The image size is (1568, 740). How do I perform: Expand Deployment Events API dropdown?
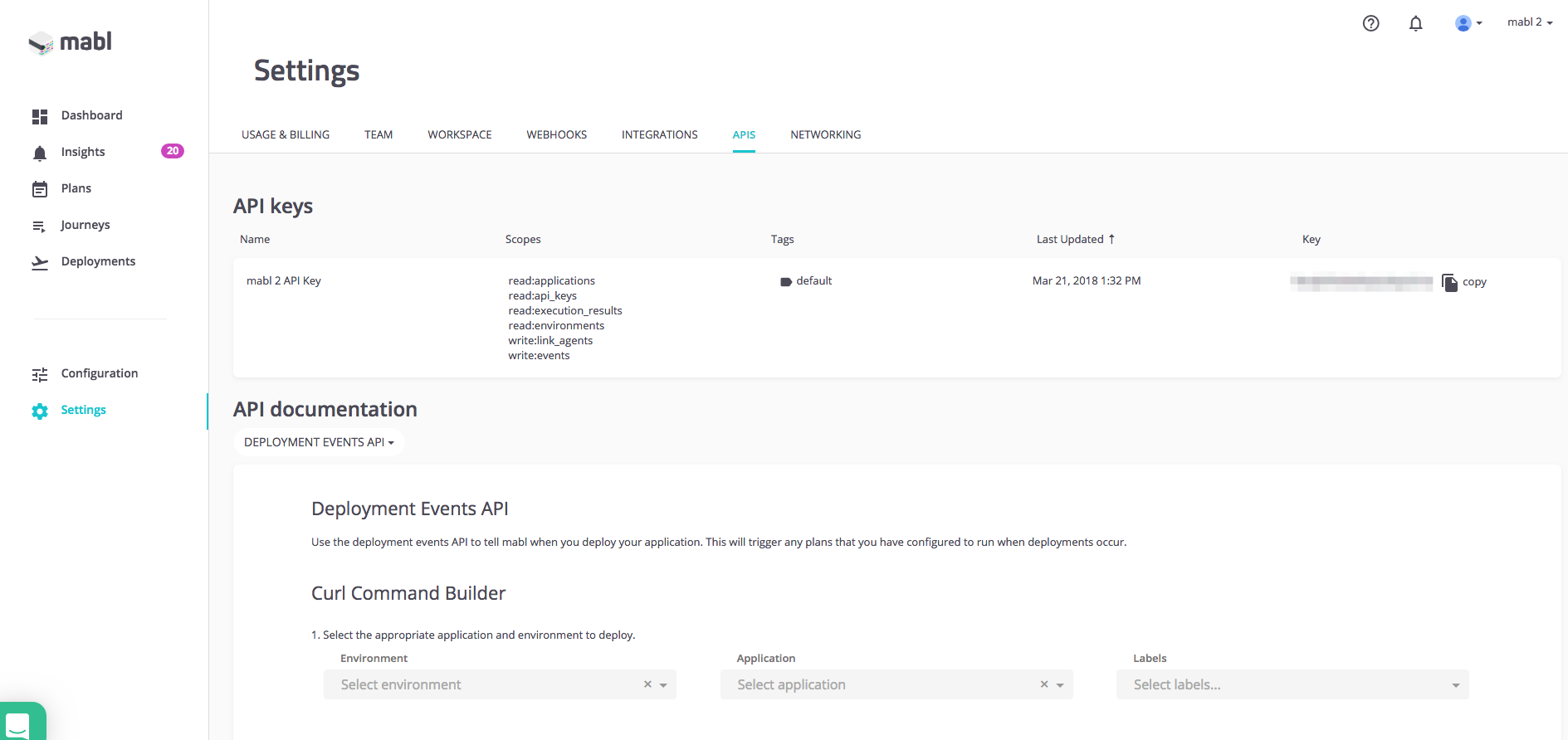(x=319, y=442)
